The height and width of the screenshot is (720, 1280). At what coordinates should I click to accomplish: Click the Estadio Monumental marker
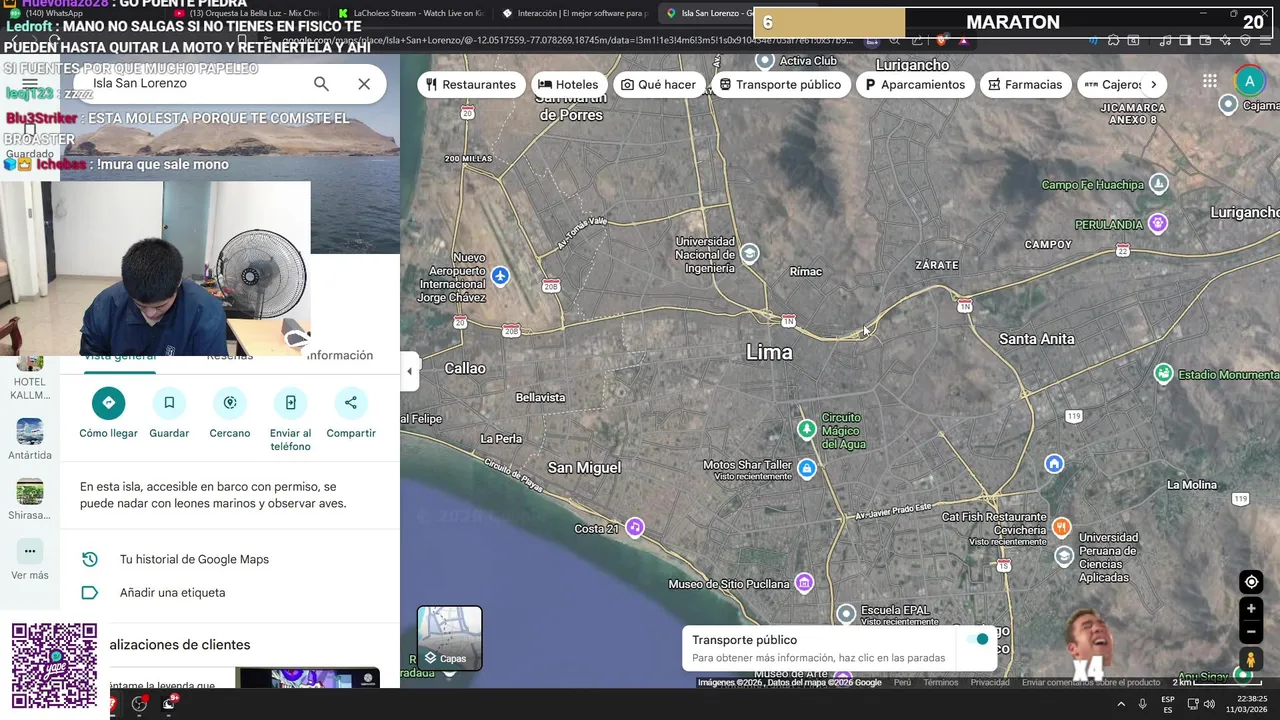(x=1163, y=373)
